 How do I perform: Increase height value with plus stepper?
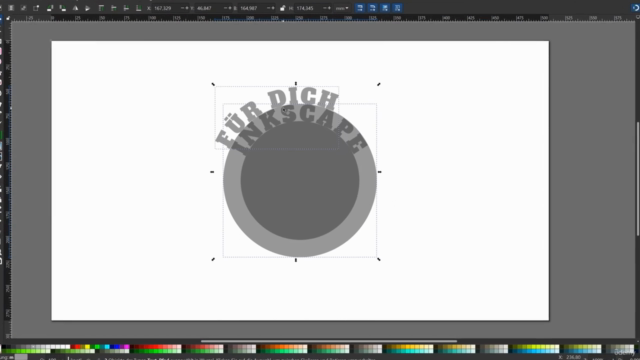click(x=329, y=8)
